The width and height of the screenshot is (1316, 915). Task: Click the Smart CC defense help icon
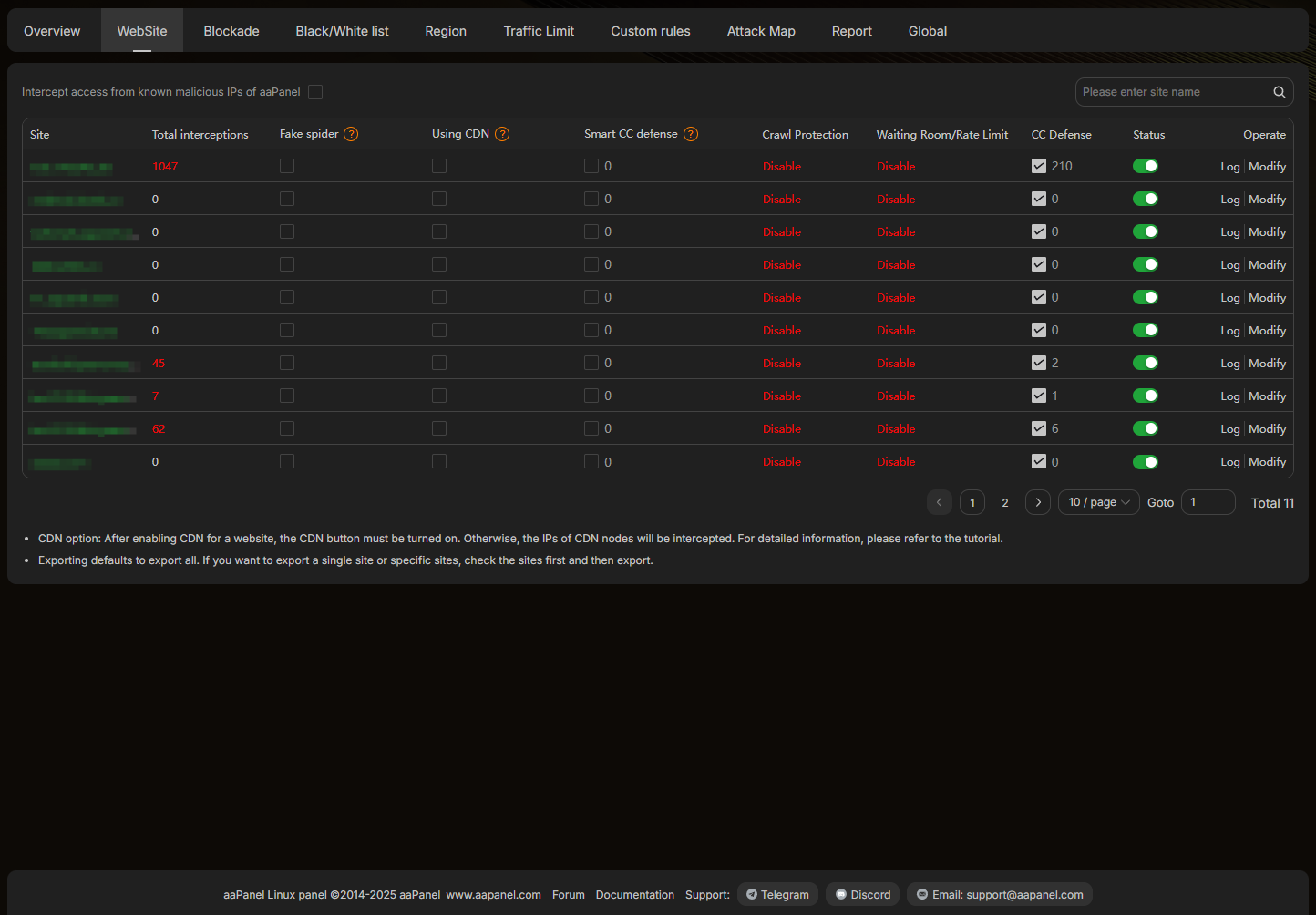[x=691, y=134]
